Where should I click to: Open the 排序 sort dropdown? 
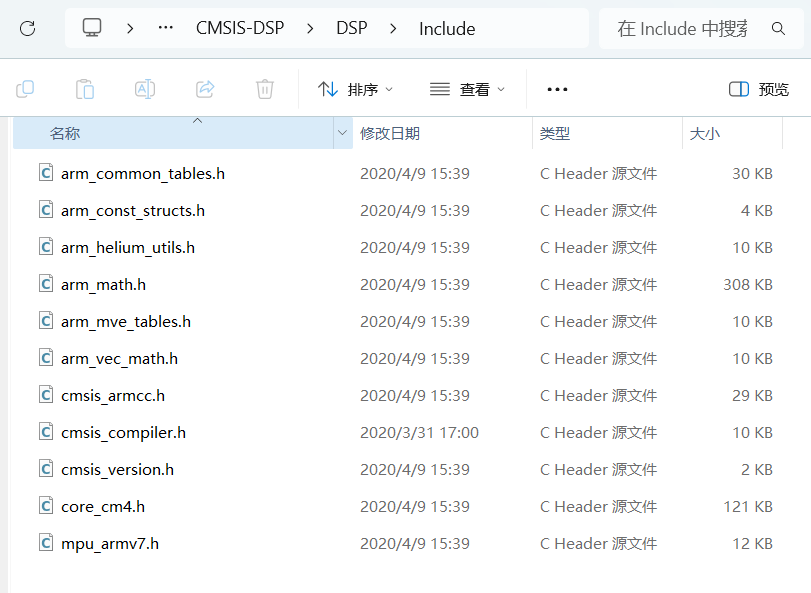[x=355, y=89]
